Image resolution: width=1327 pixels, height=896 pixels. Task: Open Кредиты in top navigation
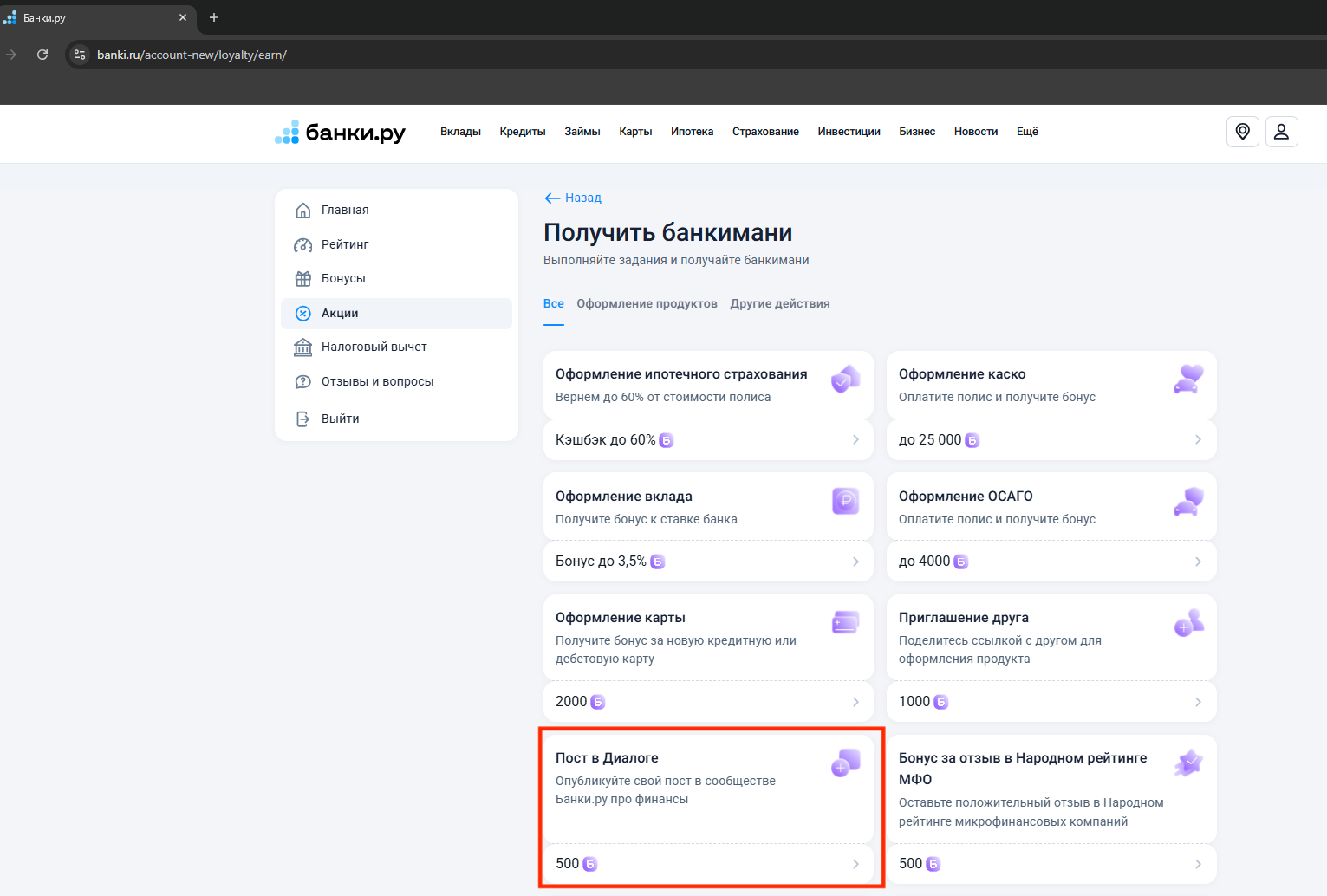click(523, 132)
